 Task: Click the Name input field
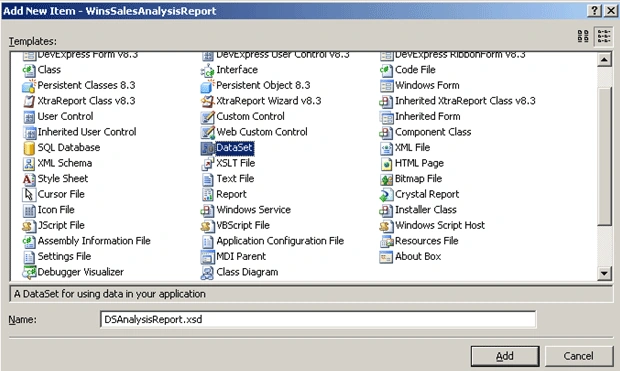click(x=318, y=319)
